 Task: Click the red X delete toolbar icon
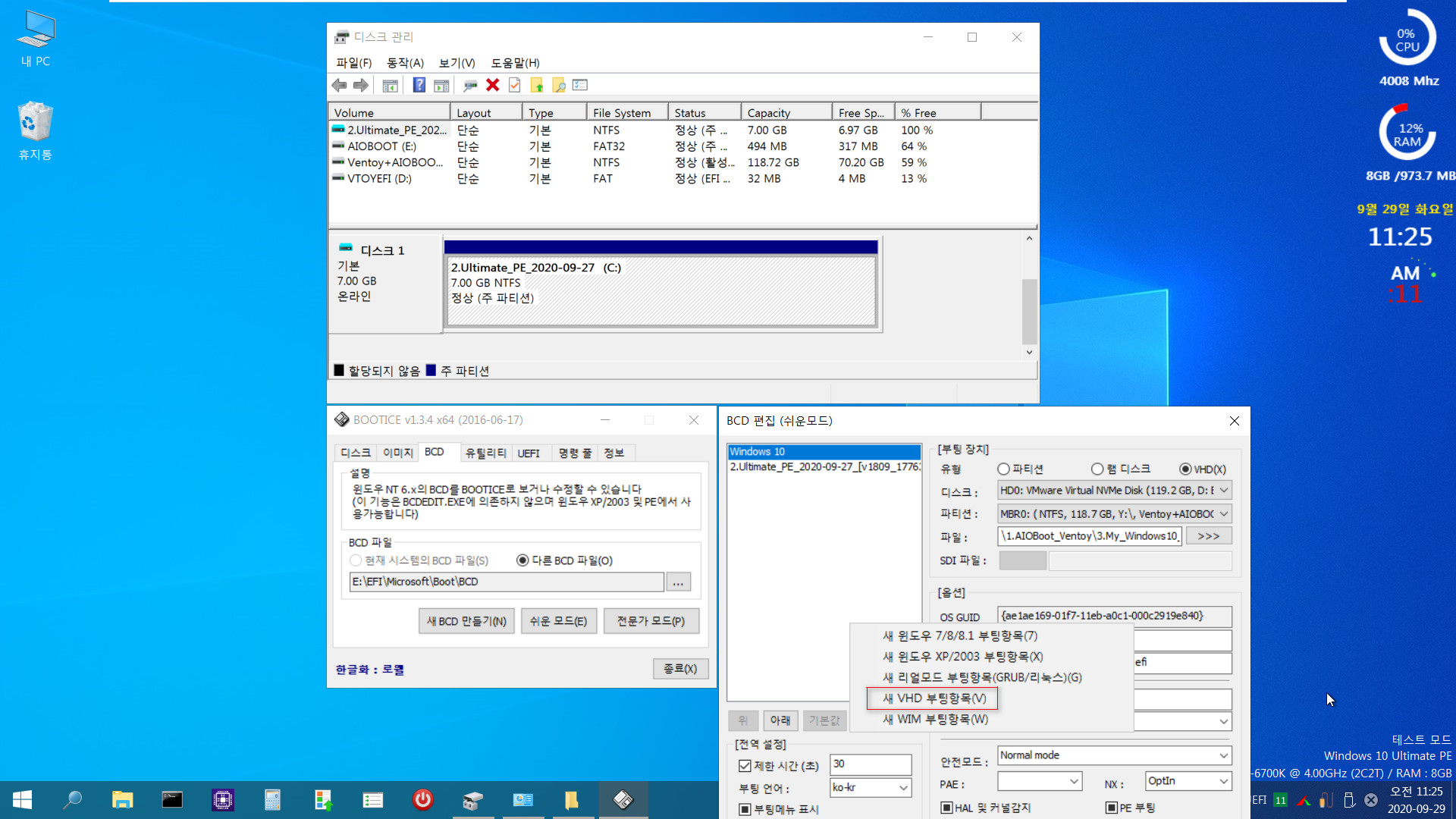pos(492,85)
